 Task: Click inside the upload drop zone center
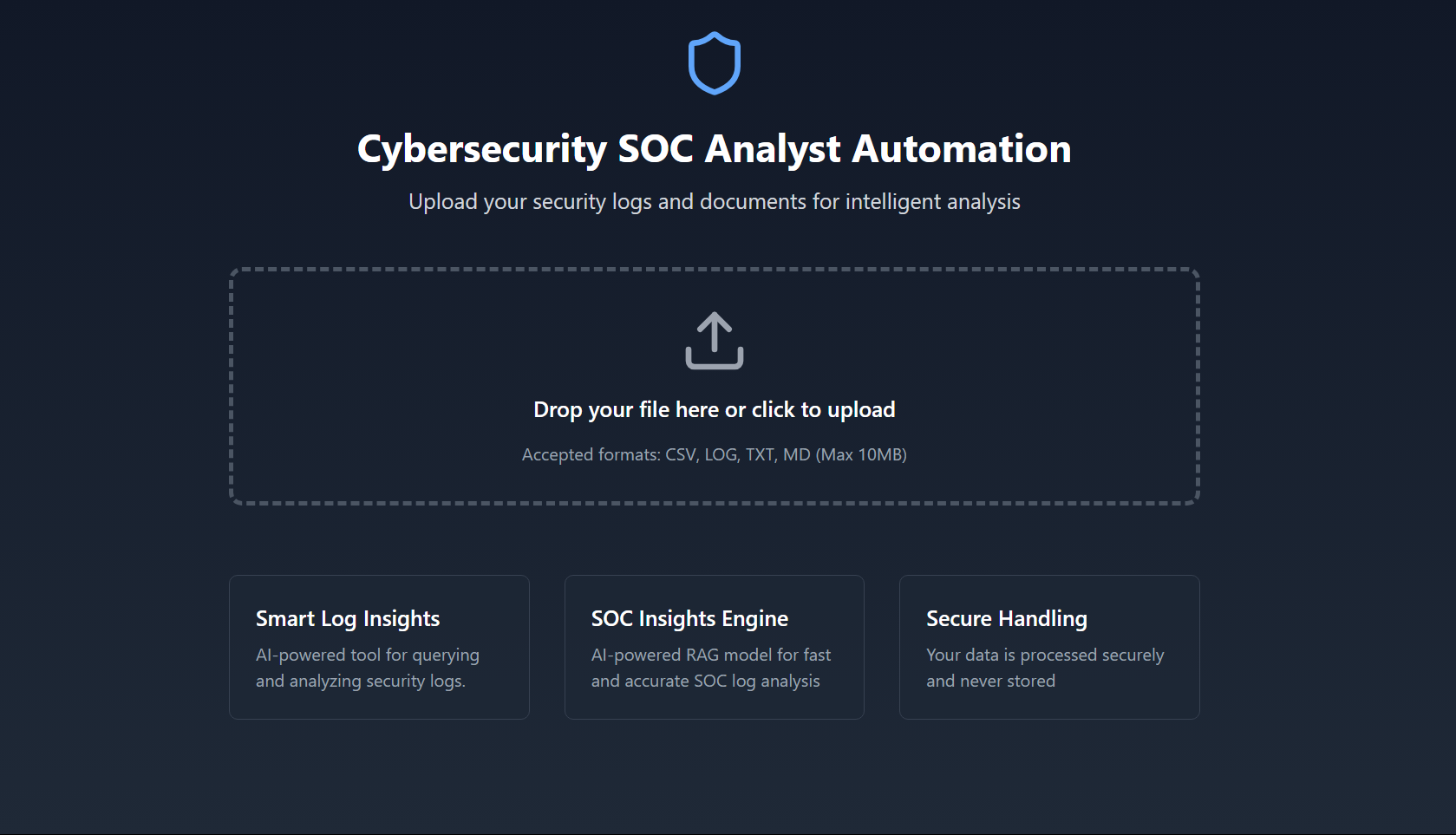point(713,386)
